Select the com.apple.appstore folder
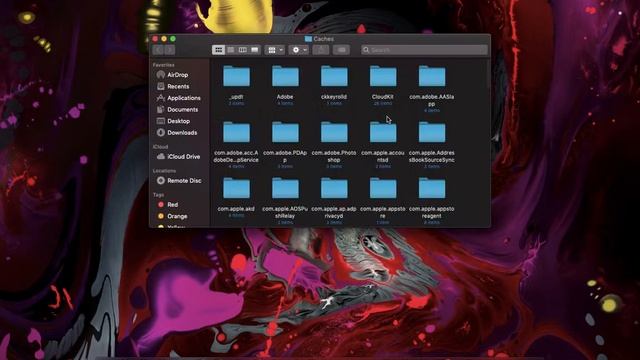The width and height of the screenshot is (640, 360). pyautogui.click(x=383, y=189)
